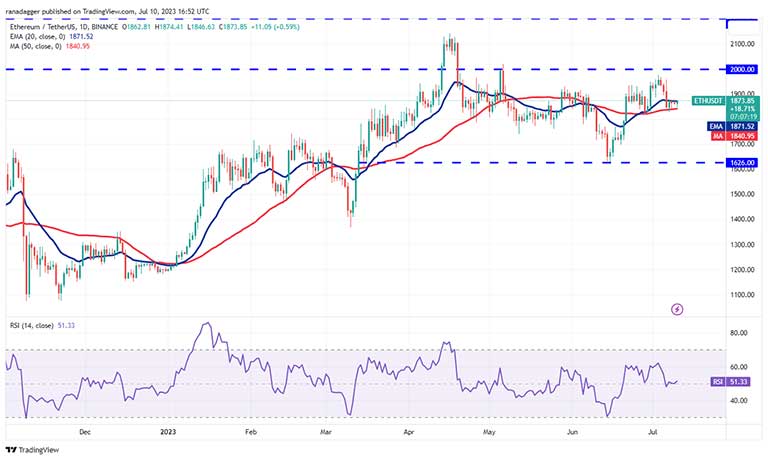Click the 2000.00 blue level label
The height and width of the screenshot is (463, 768).
pos(742,70)
